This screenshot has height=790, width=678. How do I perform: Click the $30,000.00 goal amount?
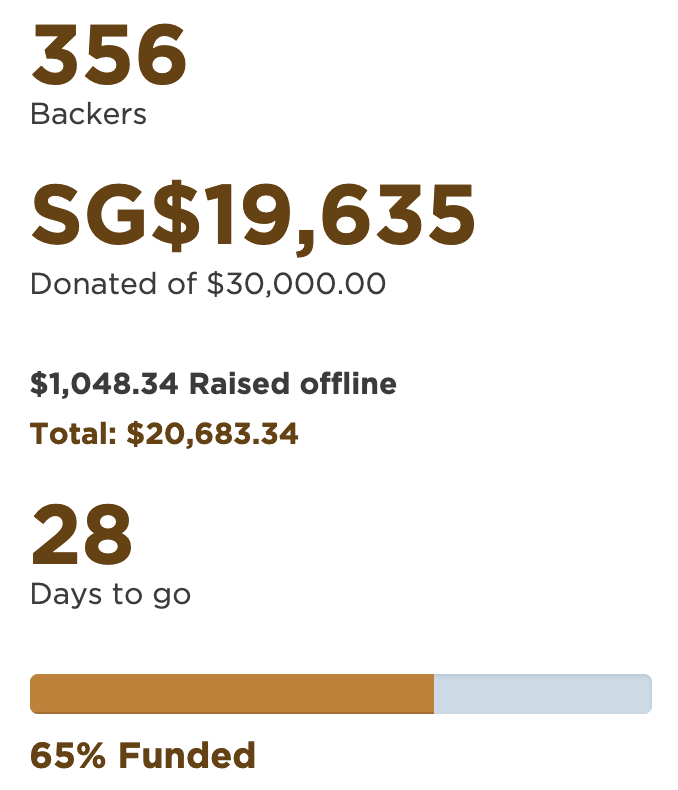click(x=296, y=284)
